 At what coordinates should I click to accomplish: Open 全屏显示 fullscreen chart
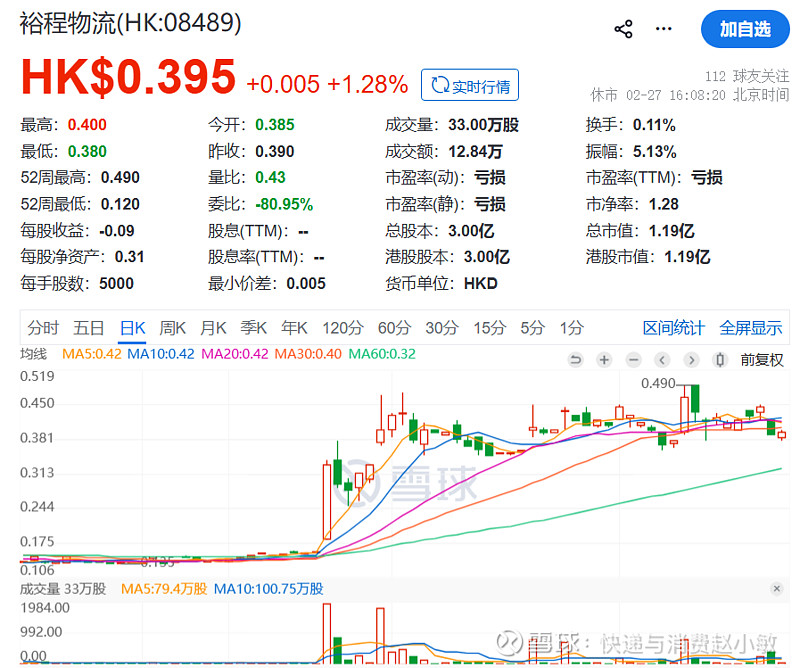[x=751, y=328]
